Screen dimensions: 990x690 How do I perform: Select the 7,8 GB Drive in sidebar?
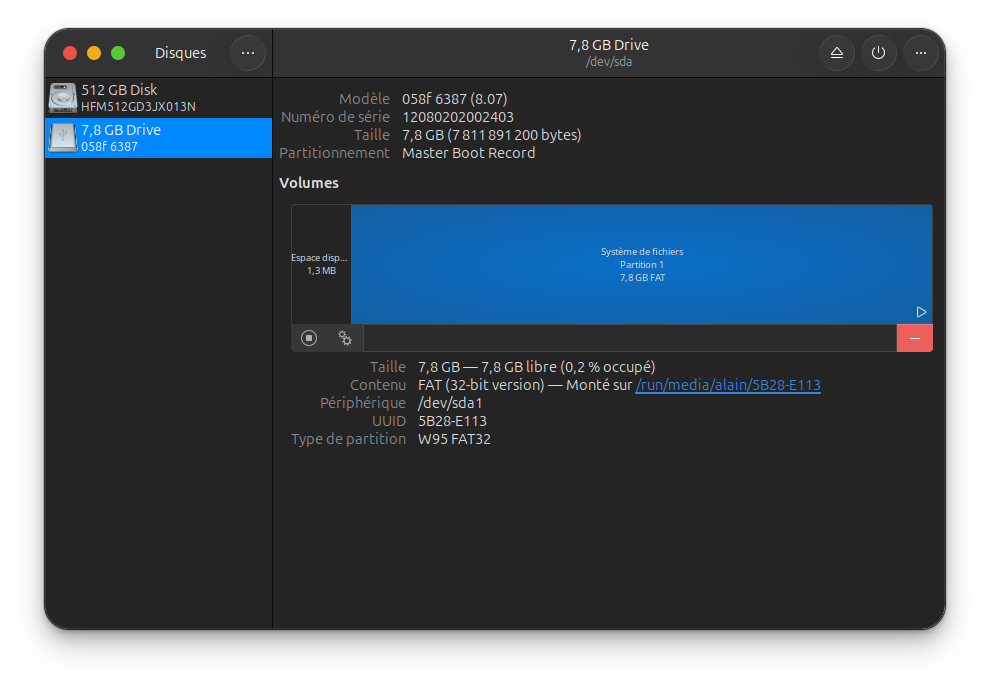click(x=158, y=138)
